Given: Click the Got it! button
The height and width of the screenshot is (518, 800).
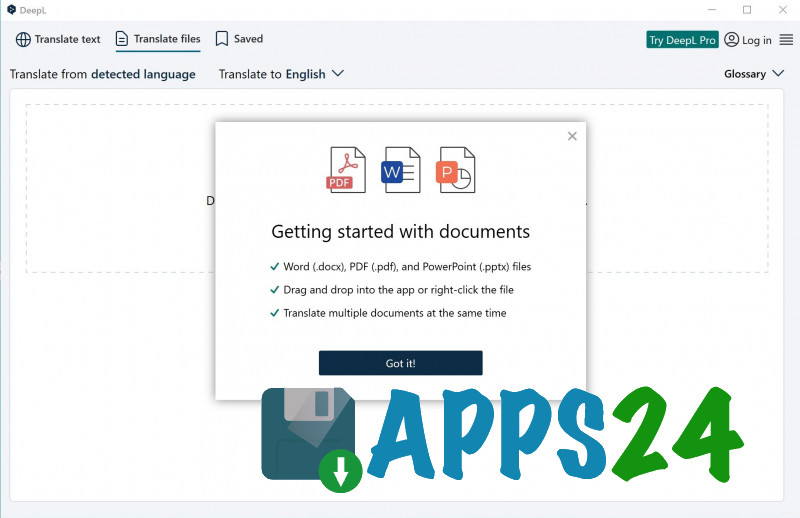Looking at the screenshot, I should [401, 363].
